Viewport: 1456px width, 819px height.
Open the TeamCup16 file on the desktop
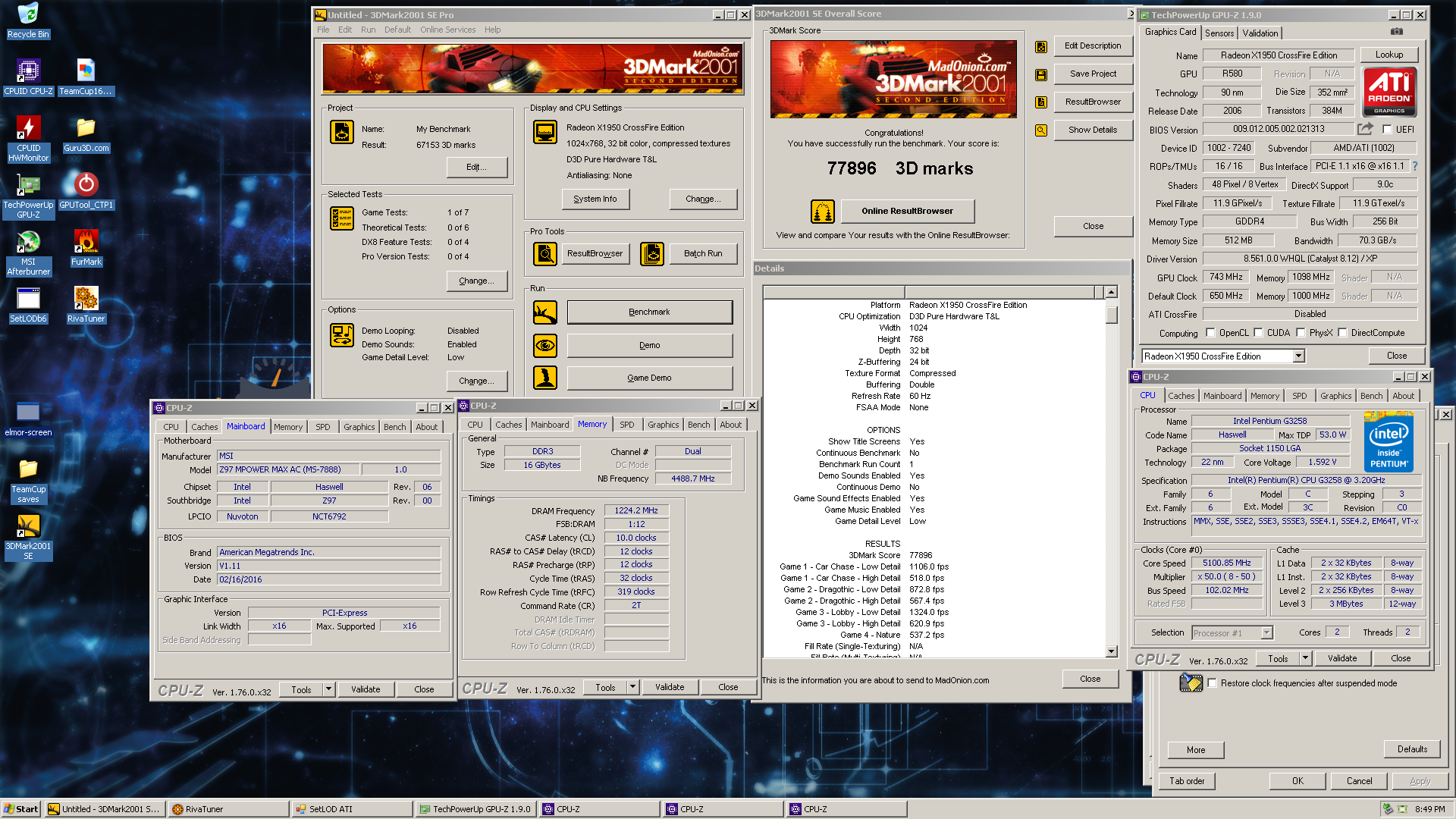click(86, 77)
